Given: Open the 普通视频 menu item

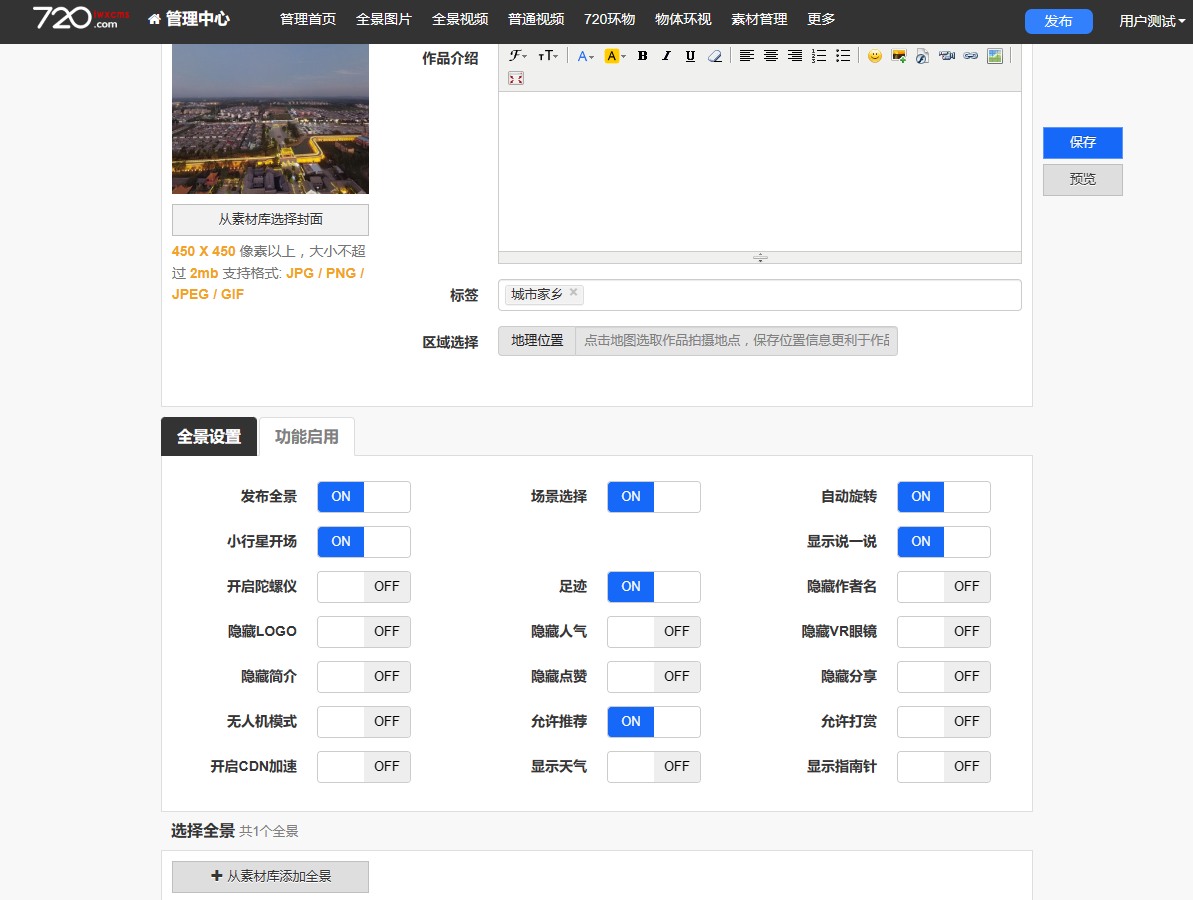Looking at the screenshot, I should (536, 19).
